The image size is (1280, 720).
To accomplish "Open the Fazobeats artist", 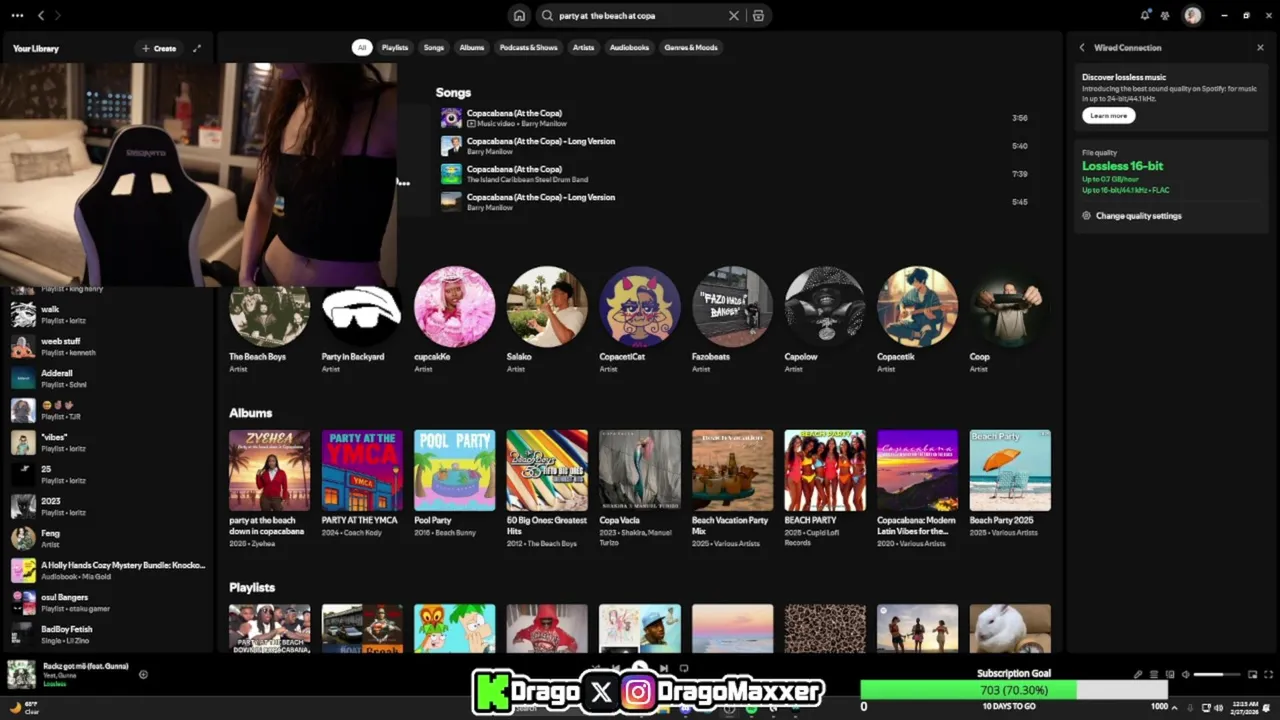I will pyautogui.click(x=732, y=320).
